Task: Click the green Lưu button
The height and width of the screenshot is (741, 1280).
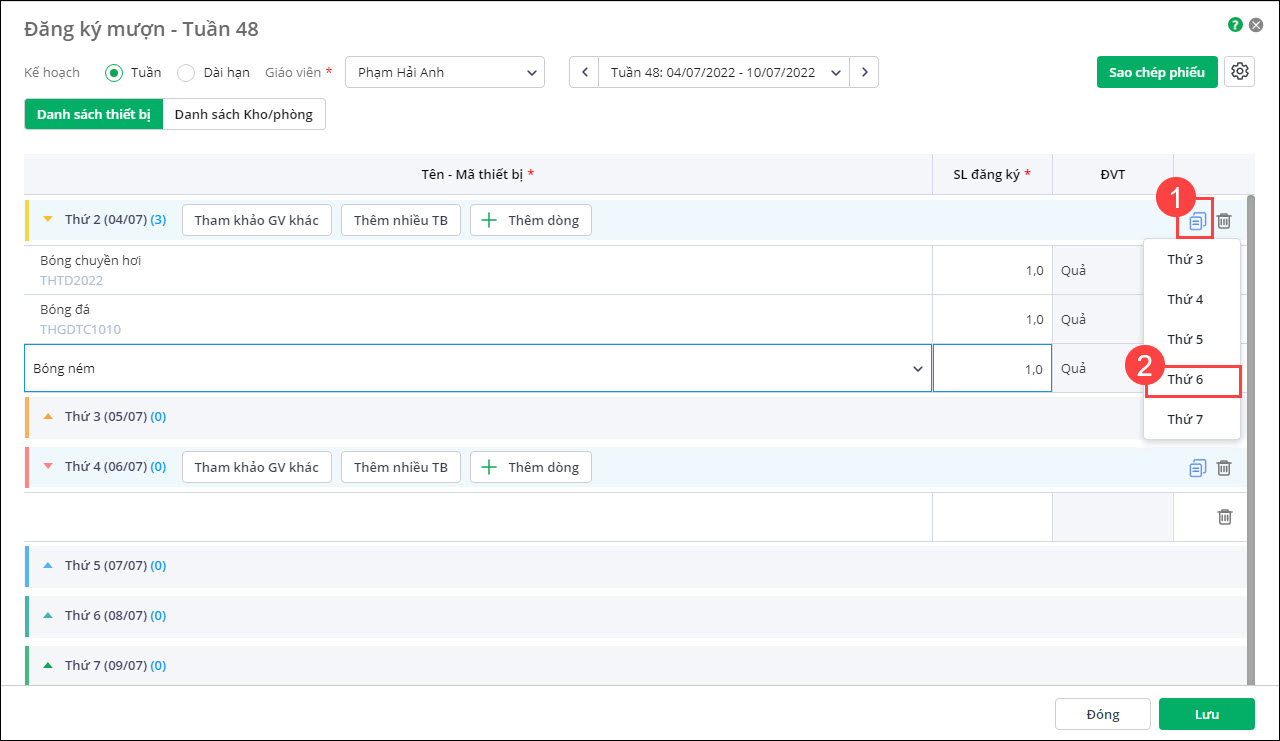Action: (1207, 715)
